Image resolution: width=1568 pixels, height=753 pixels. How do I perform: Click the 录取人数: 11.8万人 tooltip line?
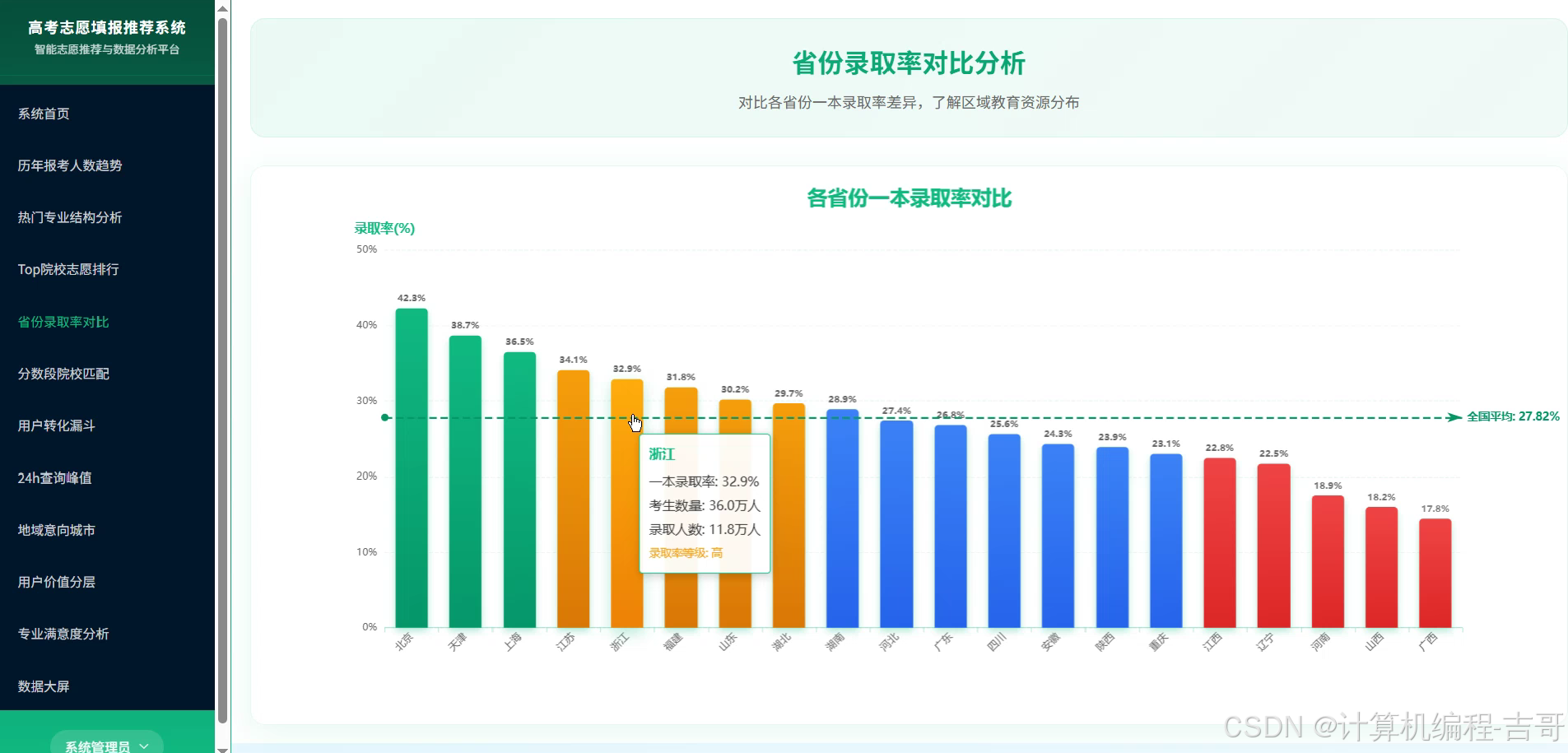pyautogui.click(x=705, y=529)
